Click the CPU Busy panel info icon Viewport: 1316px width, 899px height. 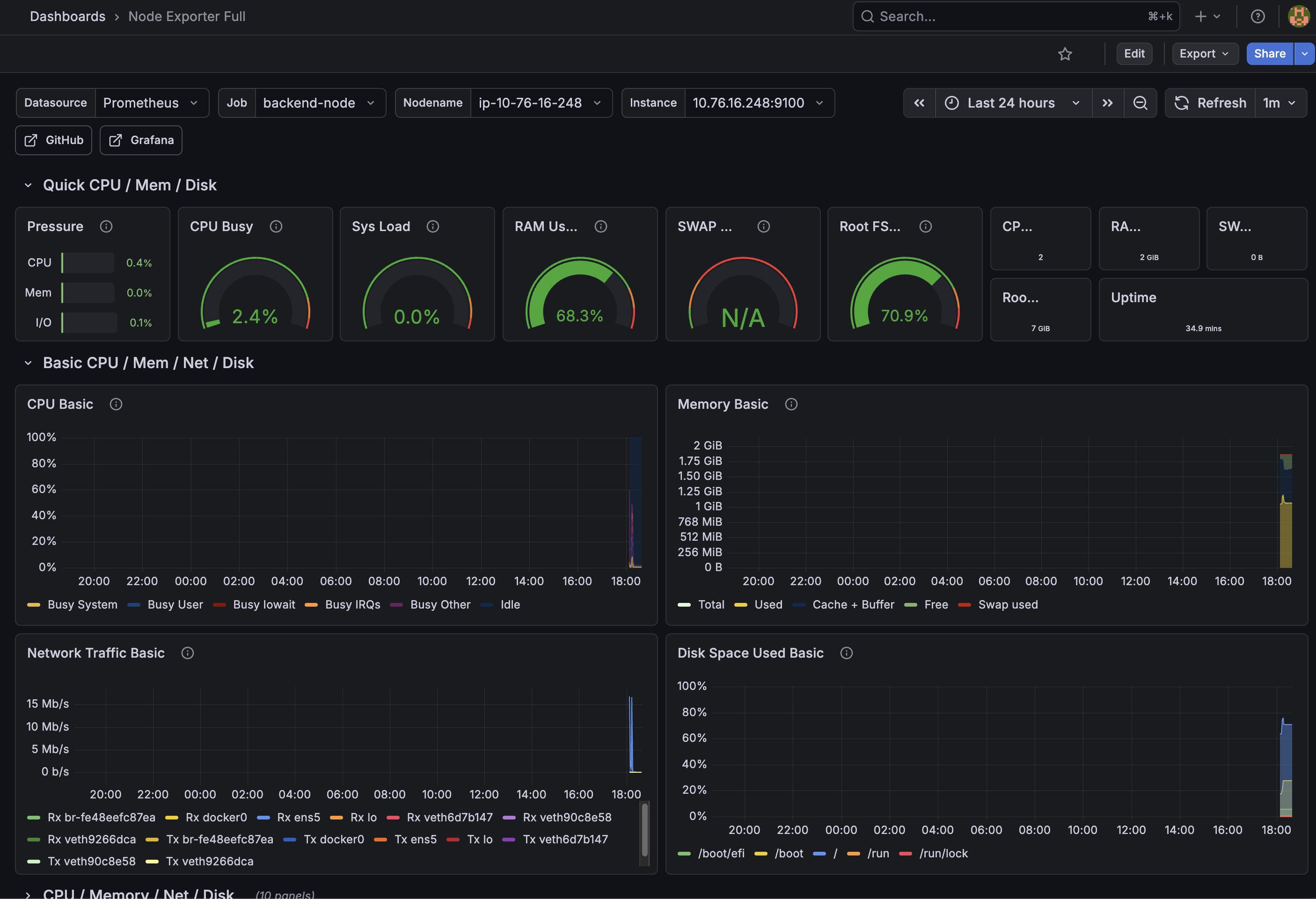point(276,226)
